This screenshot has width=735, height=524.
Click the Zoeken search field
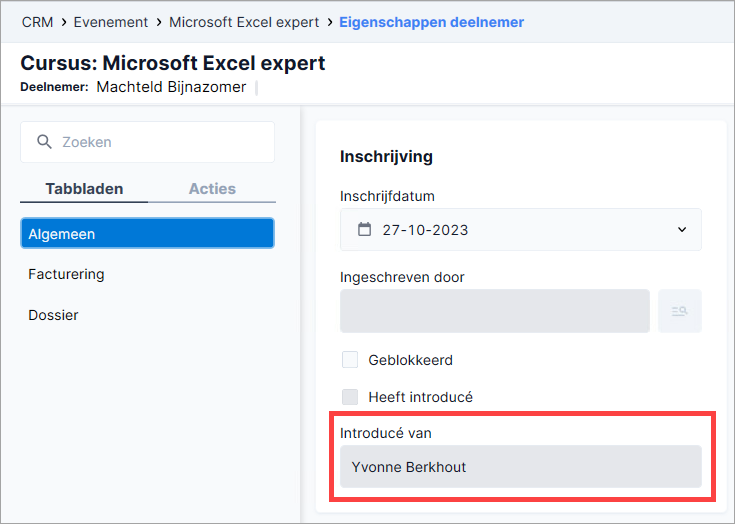point(147,142)
